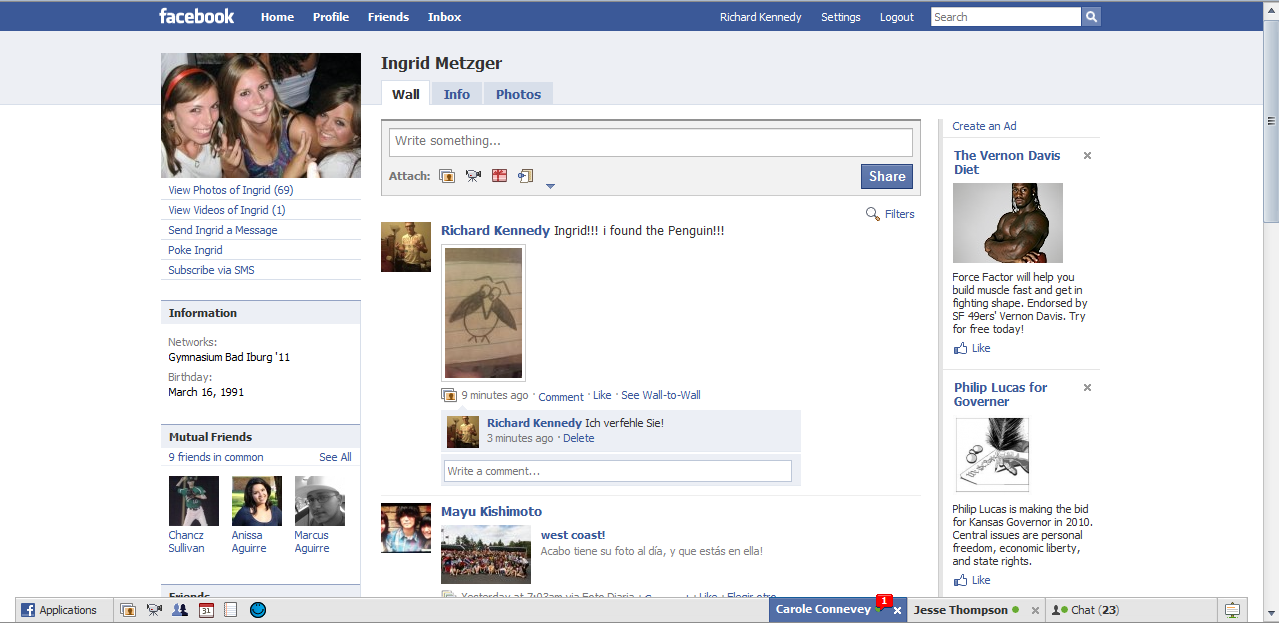The height and width of the screenshot is (623, 1279).
Task: Attach a gift to the wall post
Action: point(499,176)
